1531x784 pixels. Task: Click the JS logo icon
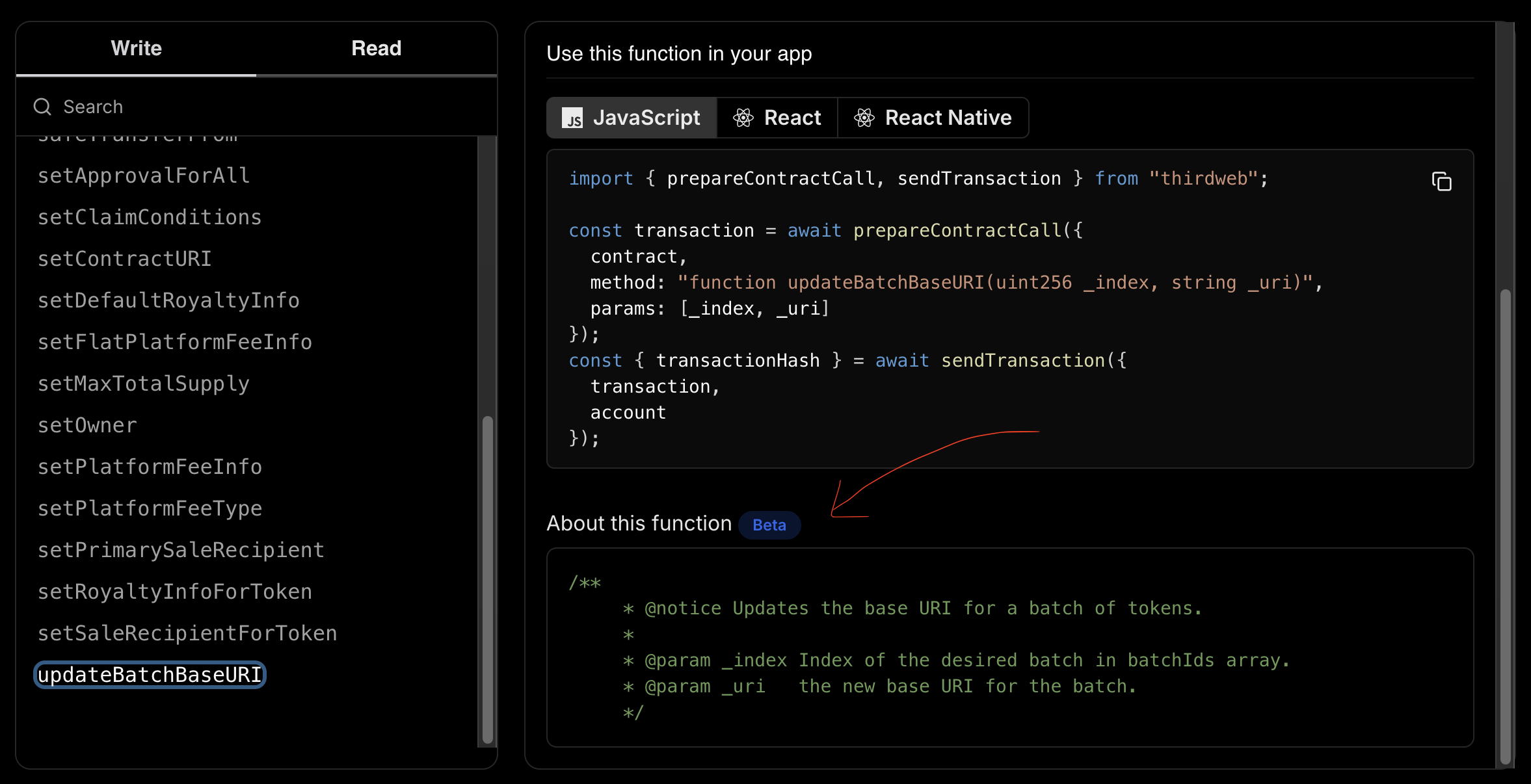(x=572, y=118)
